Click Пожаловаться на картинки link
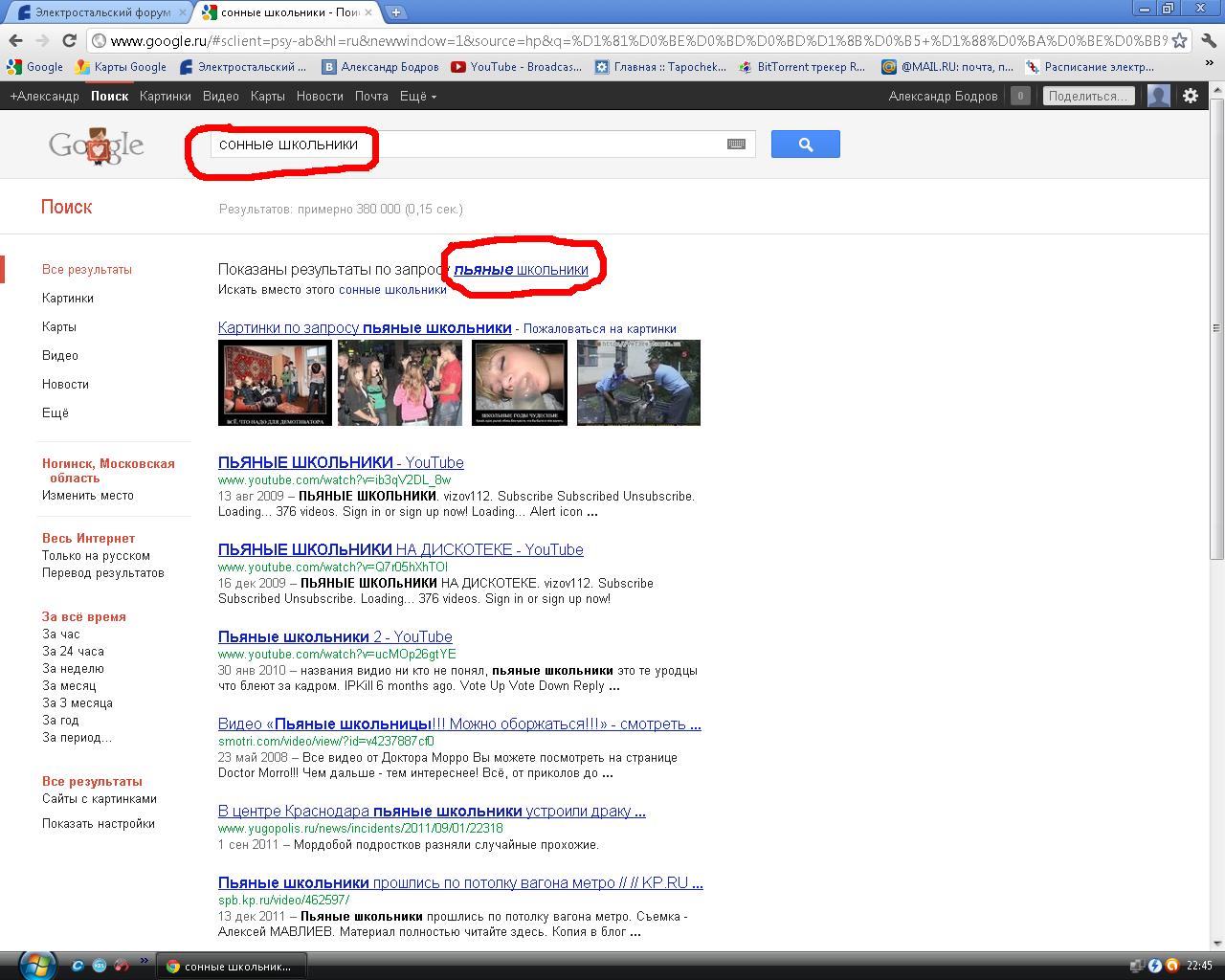The image size is (1225, 980). [600, 328]
